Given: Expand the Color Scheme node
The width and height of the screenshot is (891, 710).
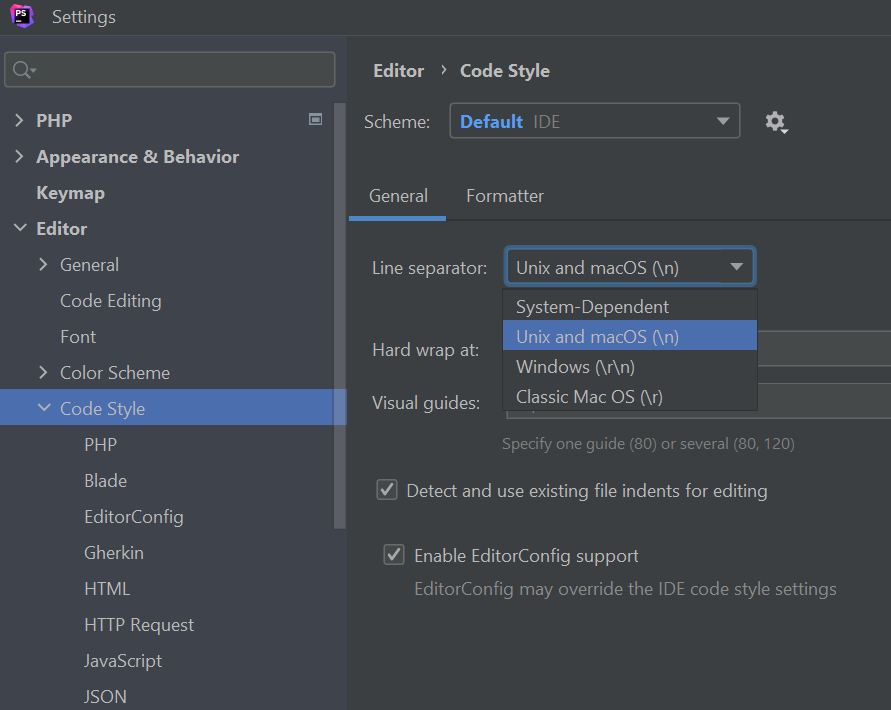Looking at the screenshot, I should coord(43,372).
